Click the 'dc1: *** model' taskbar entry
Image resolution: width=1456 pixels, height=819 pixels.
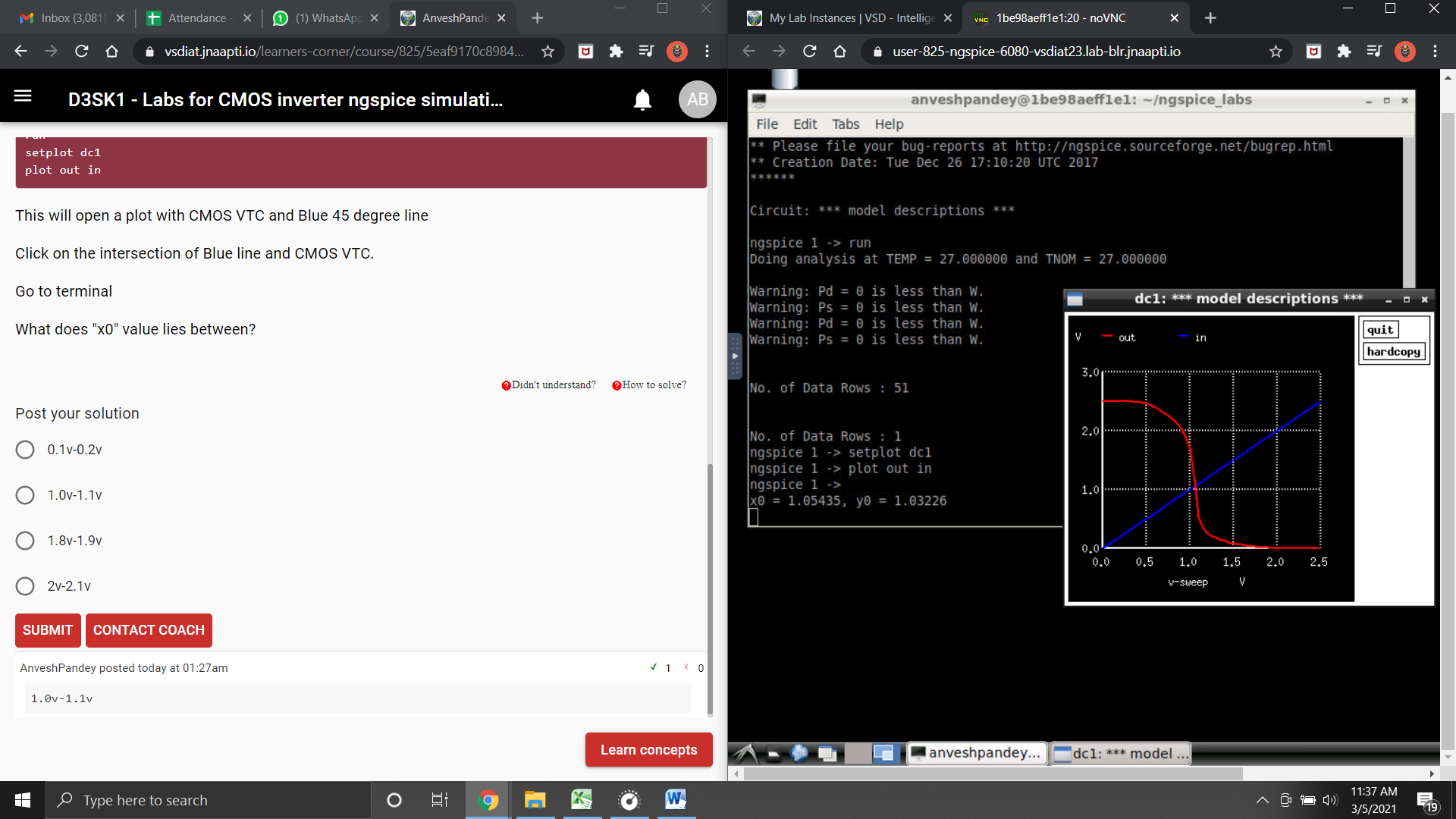coord(1120,753)
